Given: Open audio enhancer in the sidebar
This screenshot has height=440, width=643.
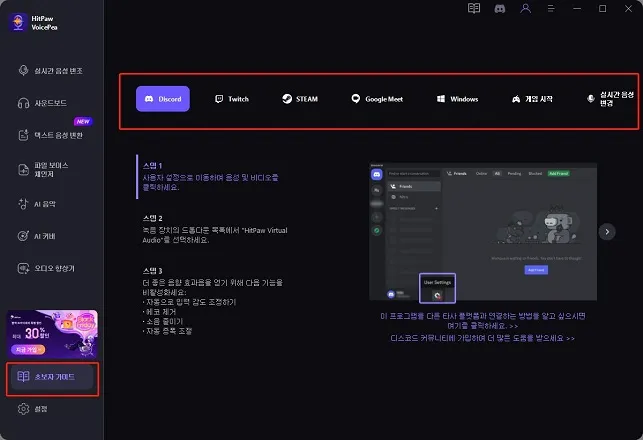Looking at the screenshot, I should (x=46, y=269).
